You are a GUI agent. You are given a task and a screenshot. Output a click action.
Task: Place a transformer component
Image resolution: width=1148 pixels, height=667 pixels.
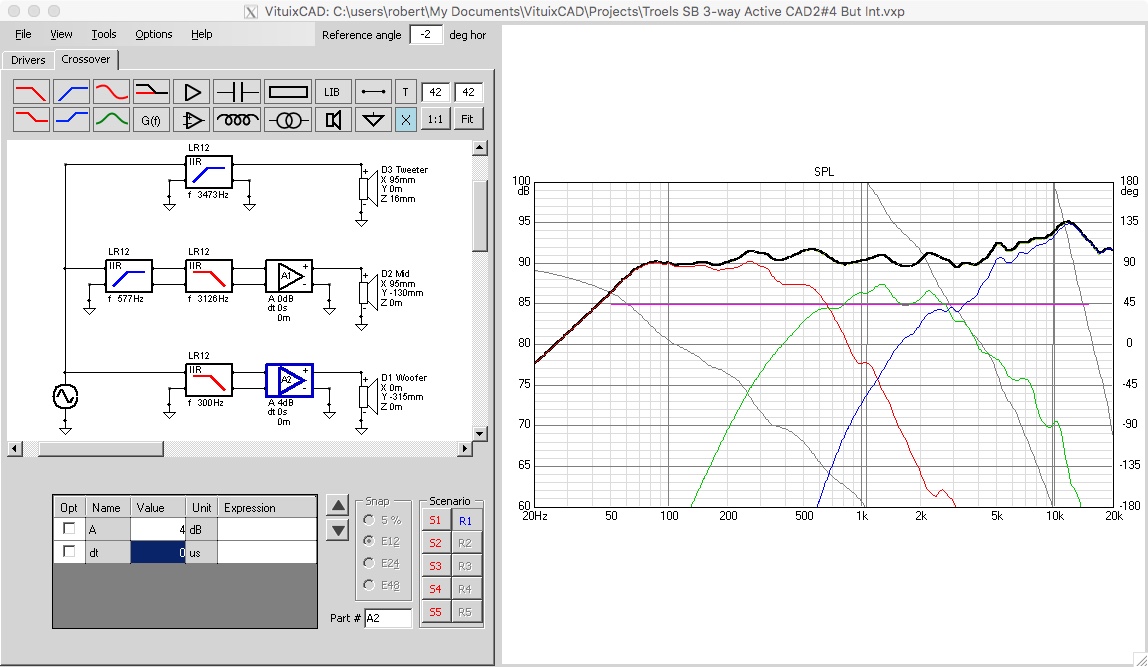[288, 119]
